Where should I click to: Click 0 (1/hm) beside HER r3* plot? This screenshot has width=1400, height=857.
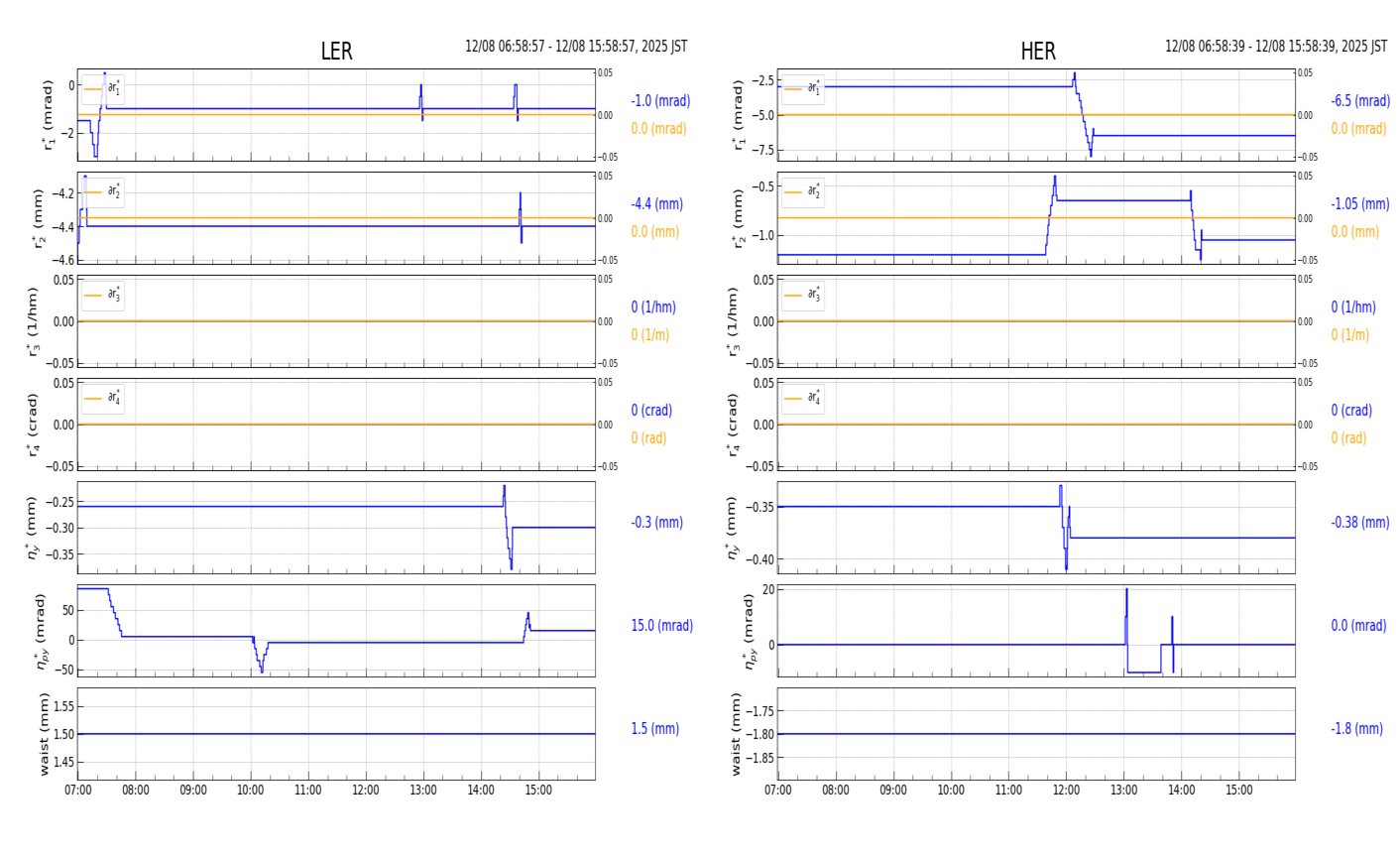(1353, 307)
